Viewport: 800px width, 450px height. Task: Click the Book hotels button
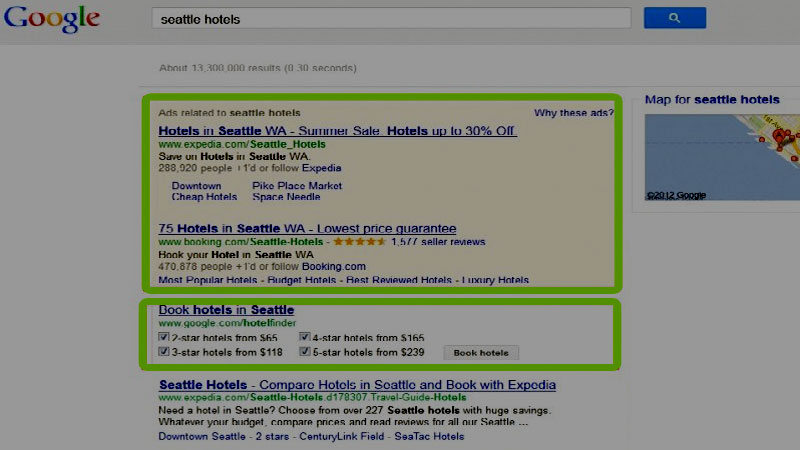click(481, 353)
